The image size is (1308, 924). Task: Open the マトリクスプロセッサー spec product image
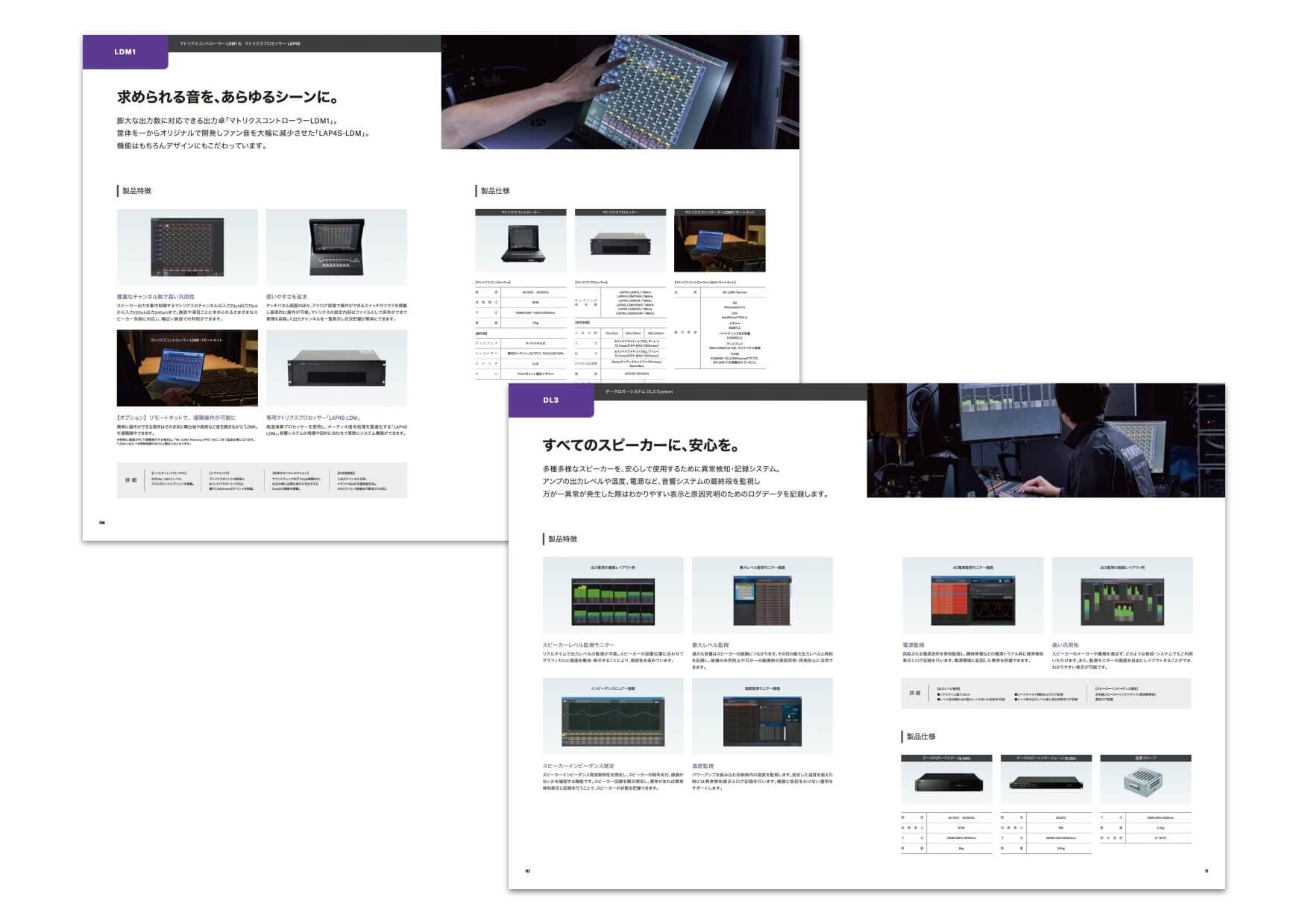tap(620, 245)
